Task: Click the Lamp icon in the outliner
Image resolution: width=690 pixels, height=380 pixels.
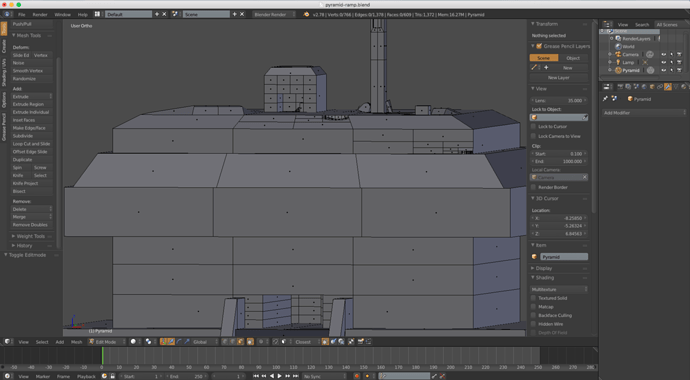Action: [x=618, y=62]
